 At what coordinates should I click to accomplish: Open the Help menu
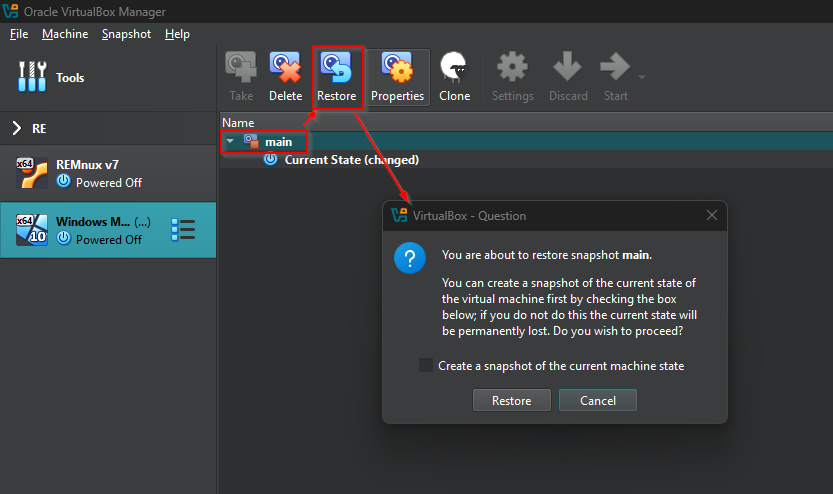click(177, 34)
